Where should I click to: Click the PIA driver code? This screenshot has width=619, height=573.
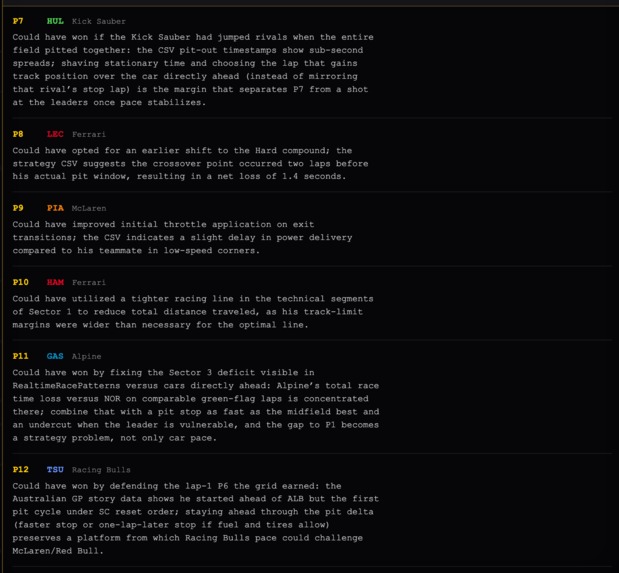coord(55,208)
